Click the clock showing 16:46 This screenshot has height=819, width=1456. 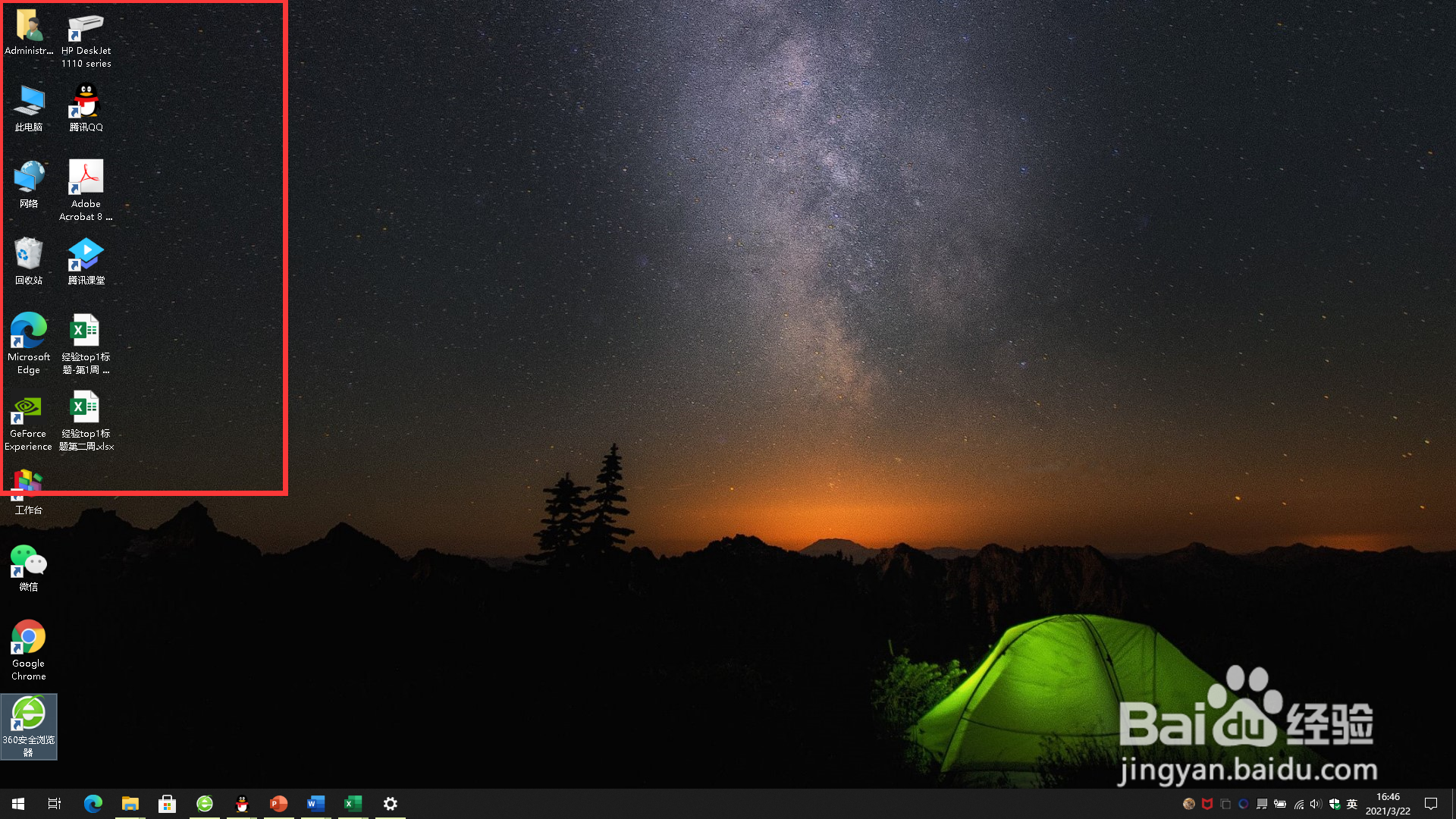click(1388, 803)
